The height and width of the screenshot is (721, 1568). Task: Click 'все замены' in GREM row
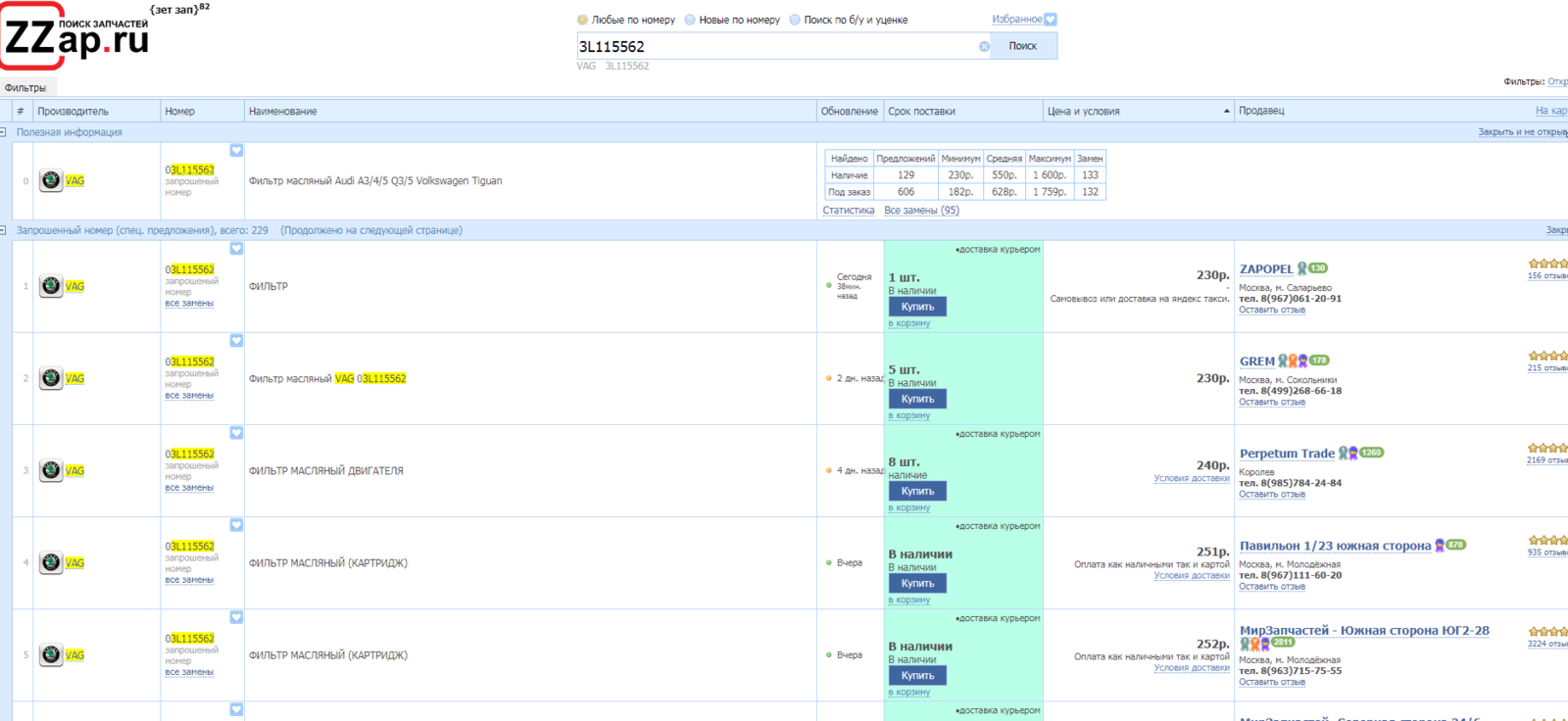click(189, 396)
